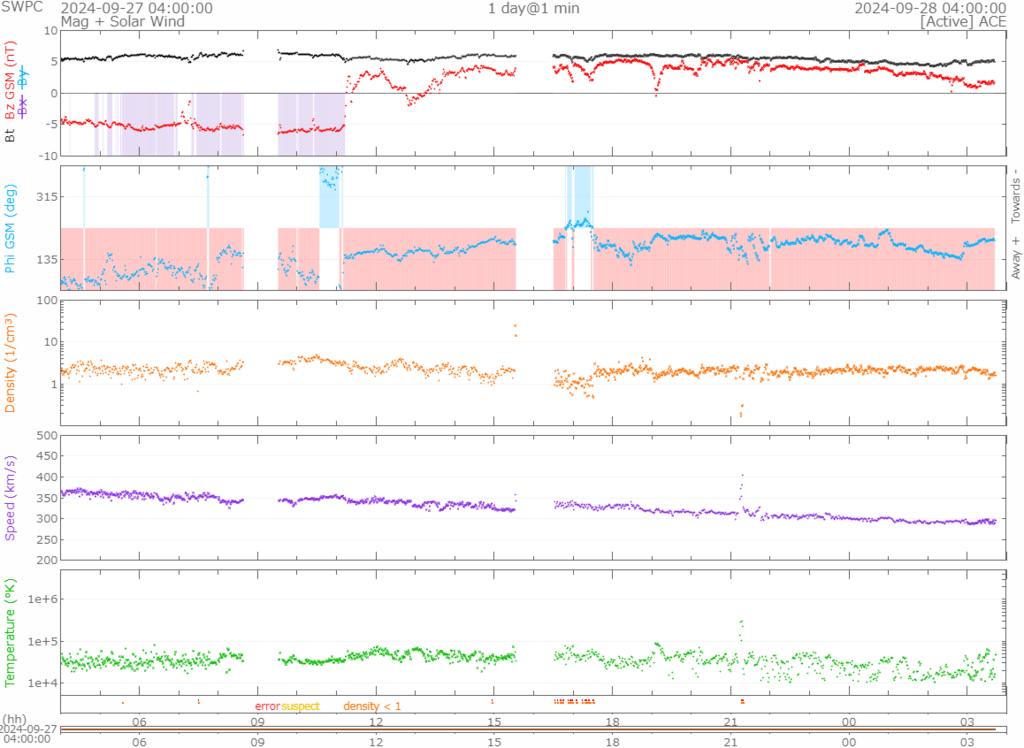Click the yellow 'suspect' legend label
The height and width of the screenshot is (748, 1024).
[300, 707]
